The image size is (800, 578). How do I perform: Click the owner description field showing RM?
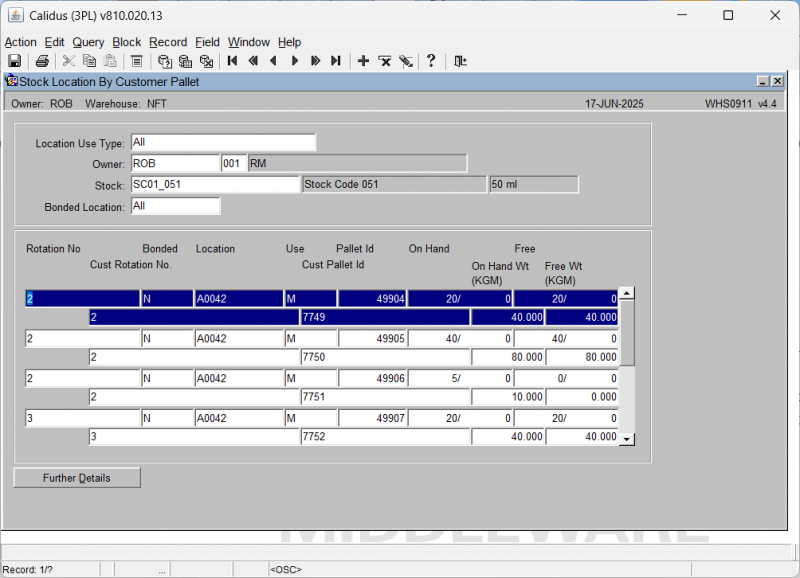(357, 163)
